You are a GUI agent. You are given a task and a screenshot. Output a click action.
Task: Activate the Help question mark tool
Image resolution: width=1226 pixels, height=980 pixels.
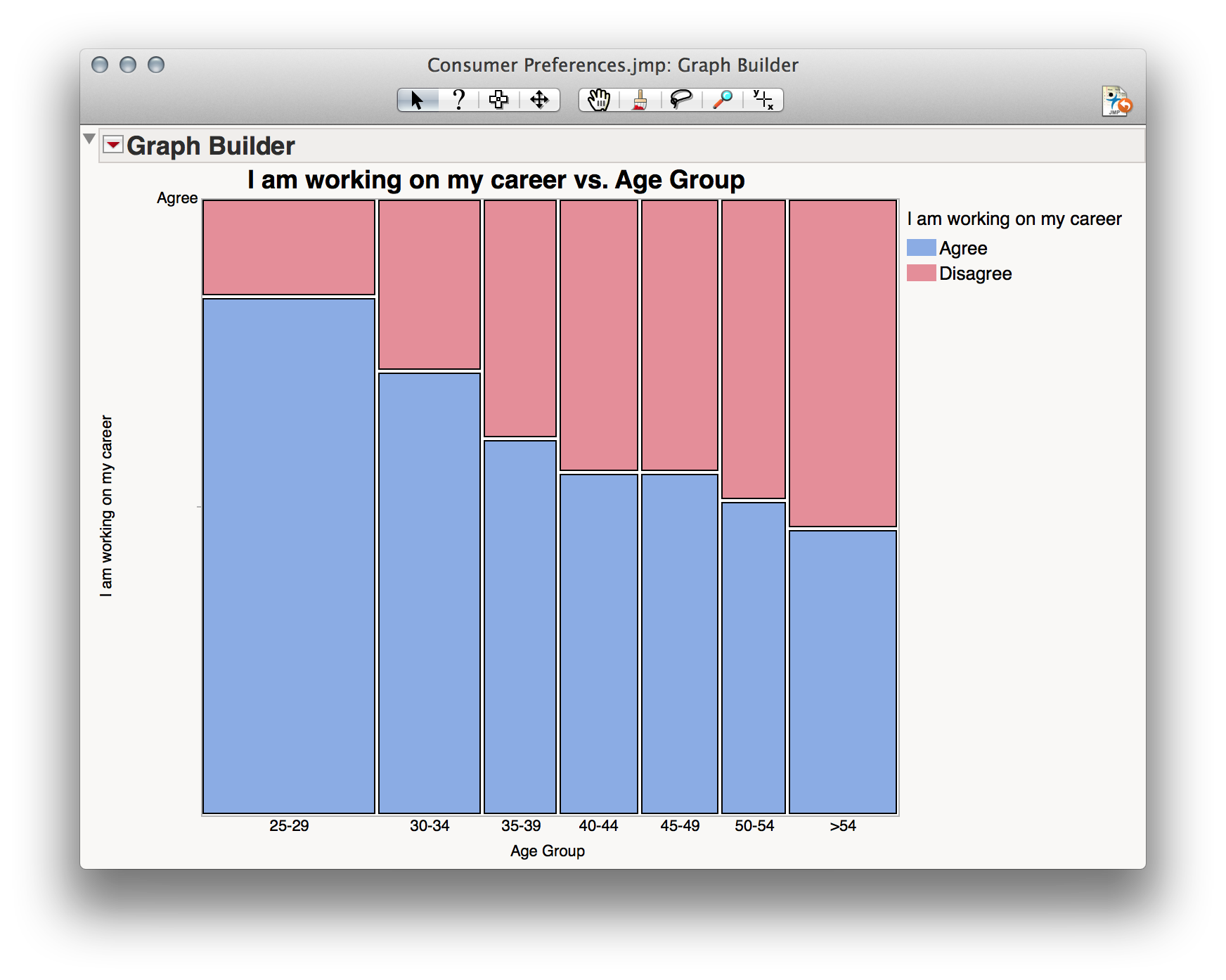(459, 101)
